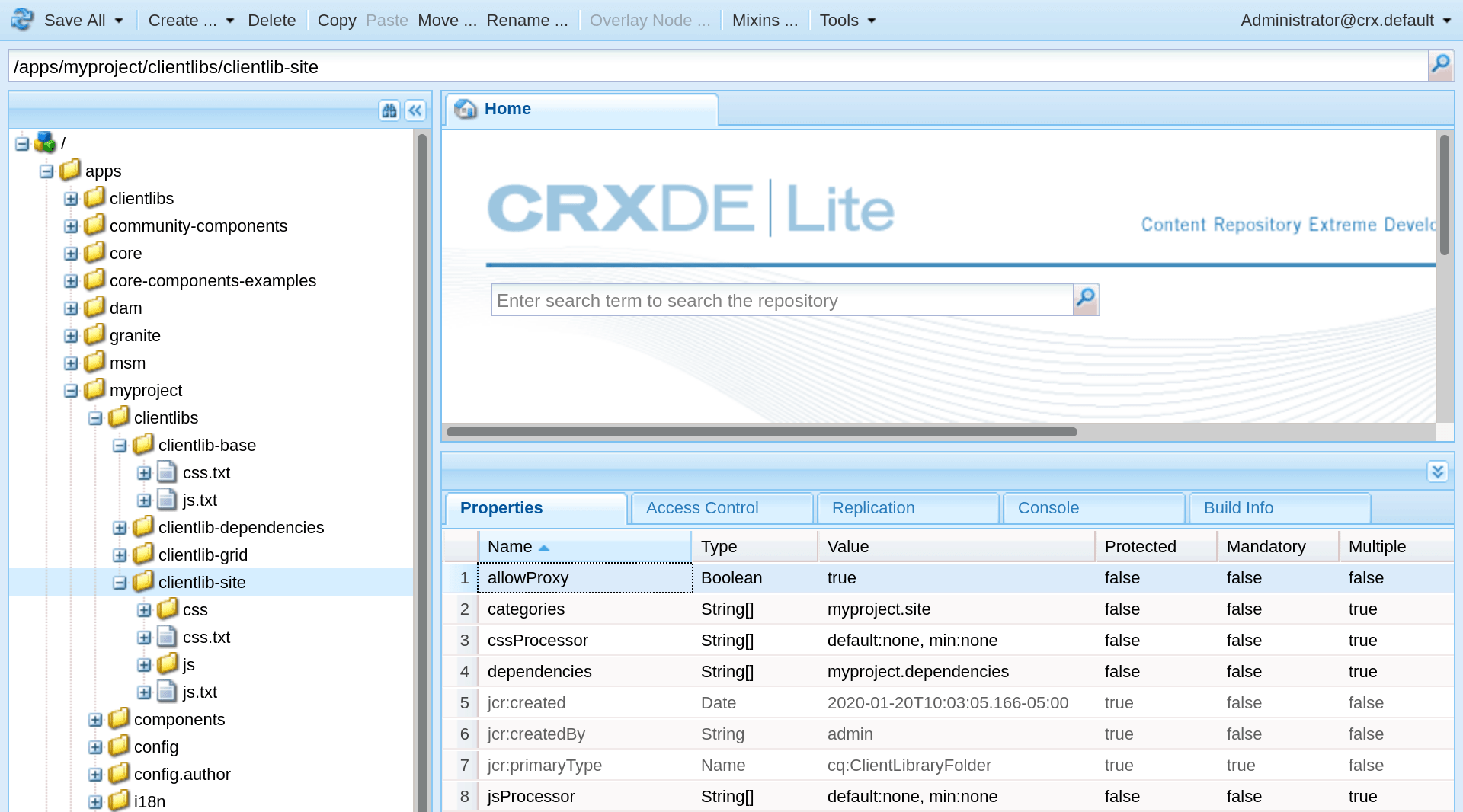Click the root repository node icon

pos(45,142)
